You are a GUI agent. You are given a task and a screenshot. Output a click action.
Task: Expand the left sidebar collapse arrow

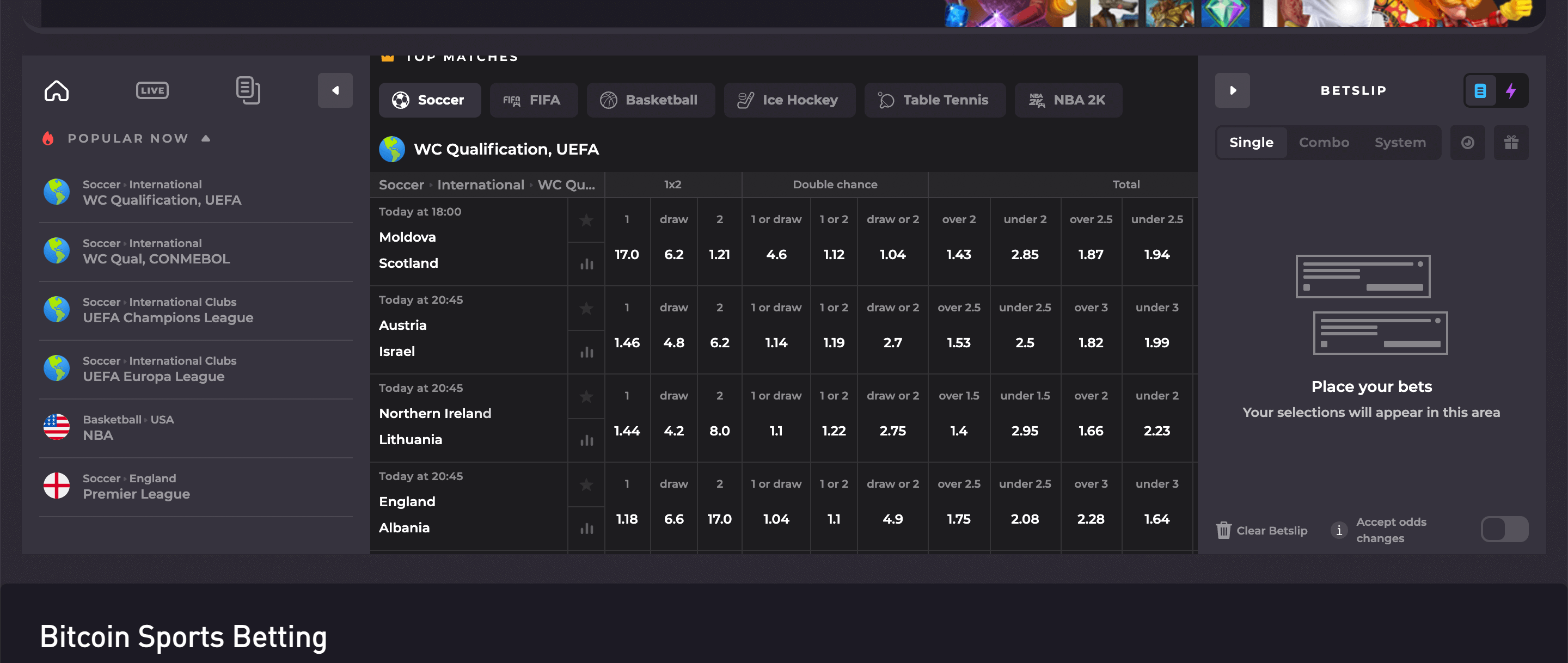point(335,90)
